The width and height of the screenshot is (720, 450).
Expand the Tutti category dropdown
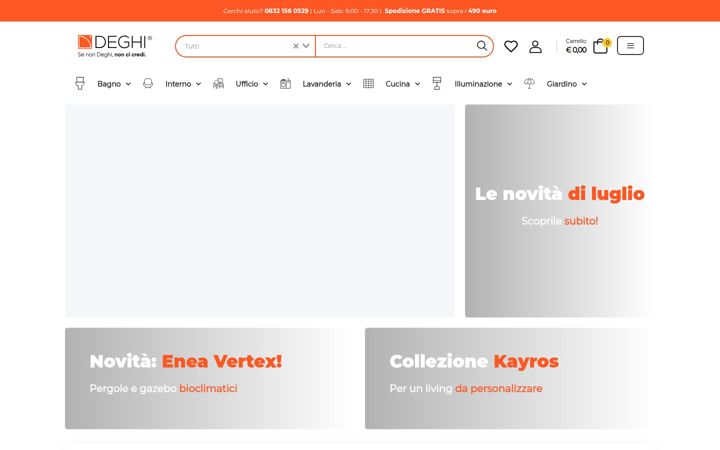[x=306, y=46]
